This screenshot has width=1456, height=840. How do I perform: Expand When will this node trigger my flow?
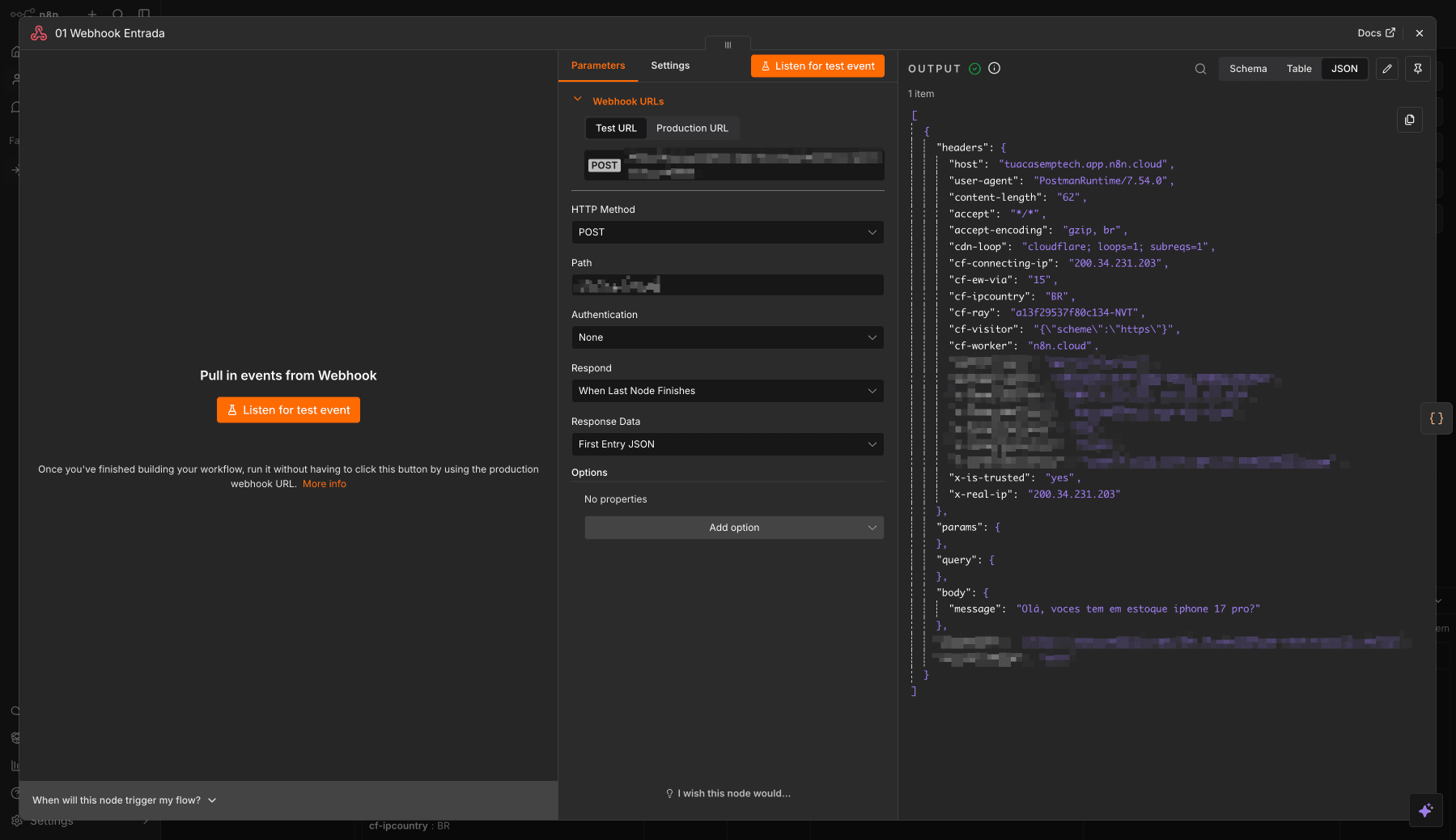[x=125, y=800]
